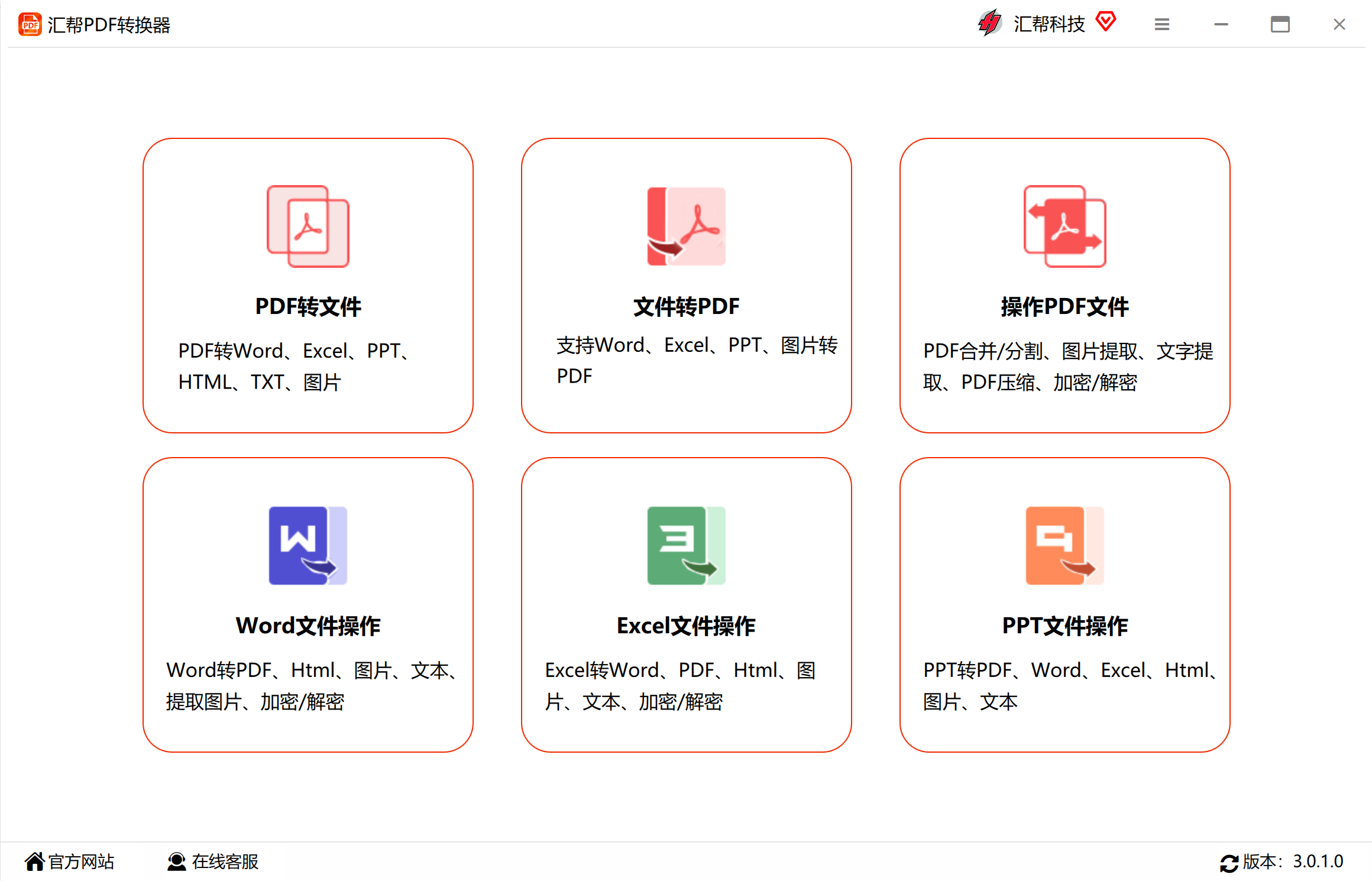Click the PDF app logo in title bar
This screenshot has width=1372, height=881.
tap(30, 24)
